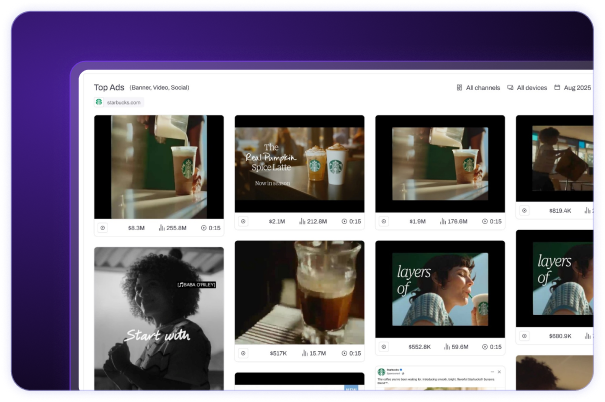Open the All devices filter
This screenshot has height=402, width=605.
[x=531, y=88]
